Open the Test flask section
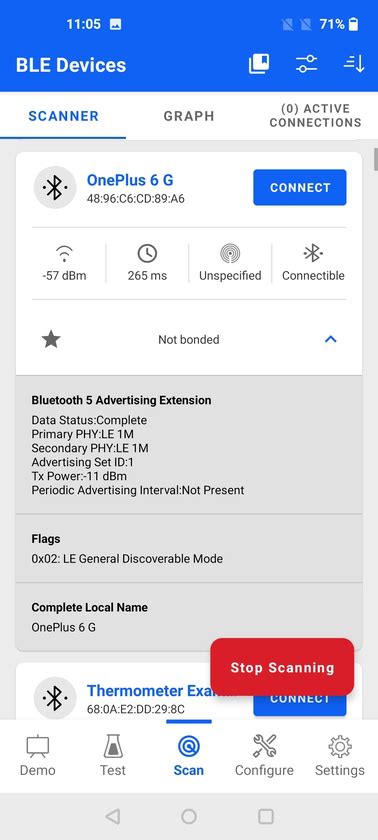The height and width of the screenshot is (840, 378). tap(112, 756)
